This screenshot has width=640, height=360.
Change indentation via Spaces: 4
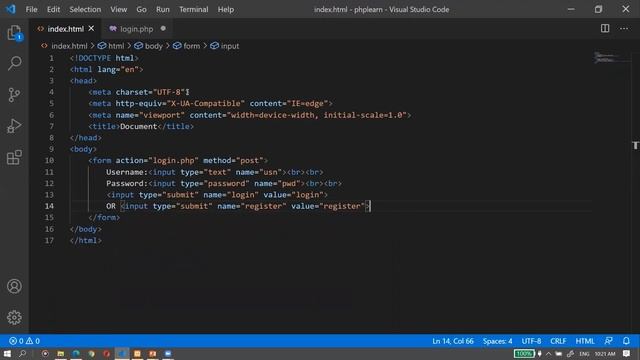pyautogui.click(x=498, y=341)
